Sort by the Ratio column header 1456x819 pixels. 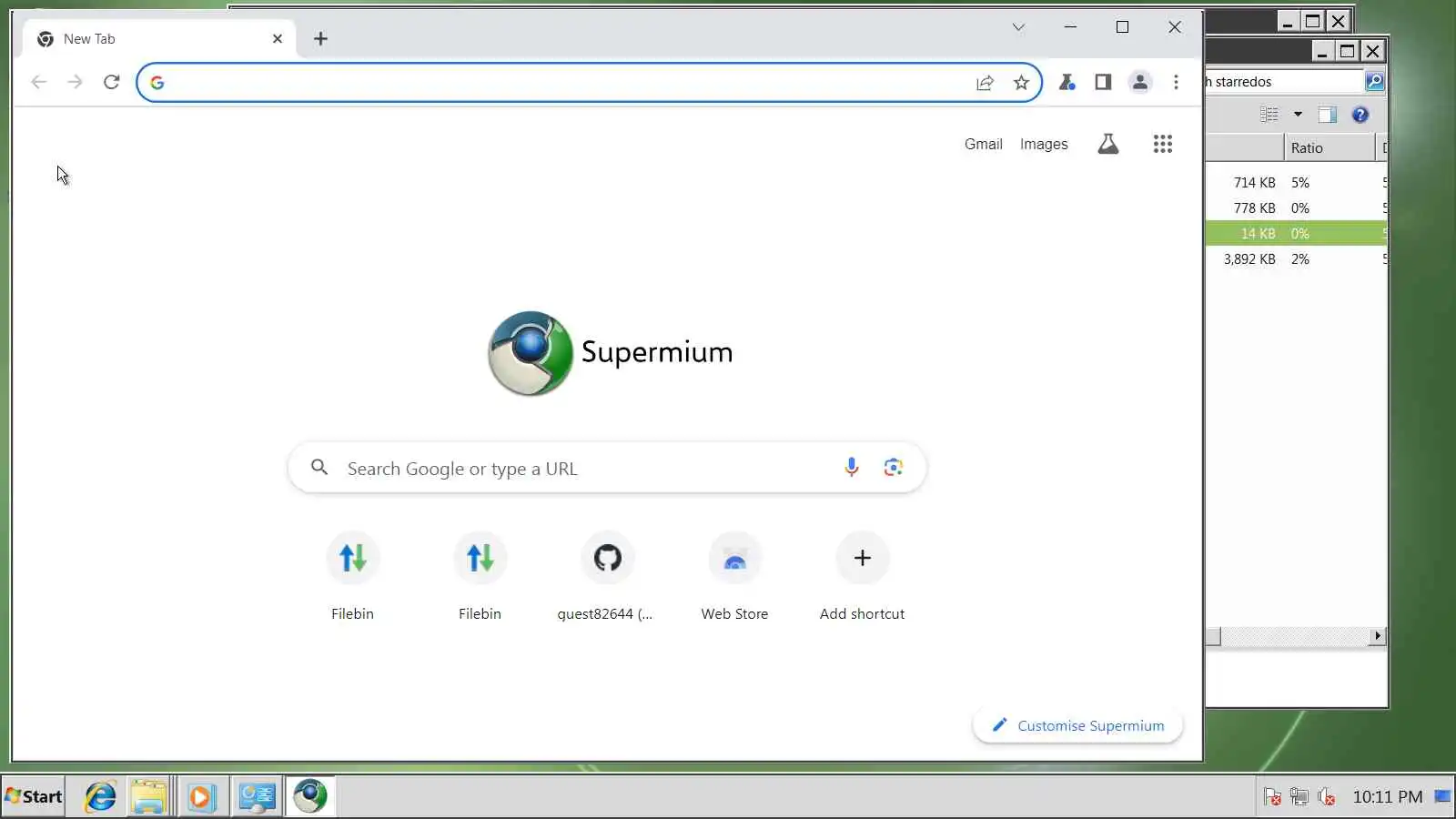[x=1329, y=147]
